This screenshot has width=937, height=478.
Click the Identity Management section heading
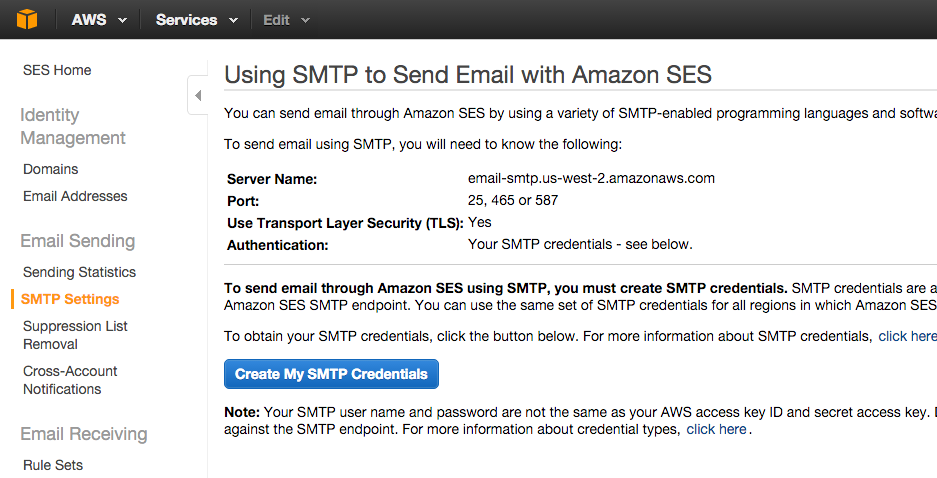point(73,126)
